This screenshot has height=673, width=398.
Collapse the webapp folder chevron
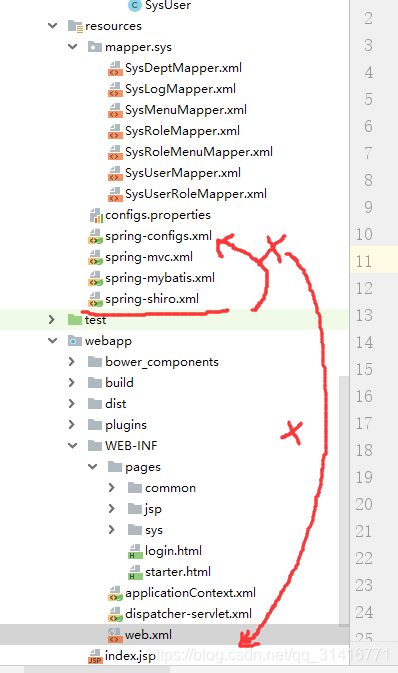tap(53, 341)
